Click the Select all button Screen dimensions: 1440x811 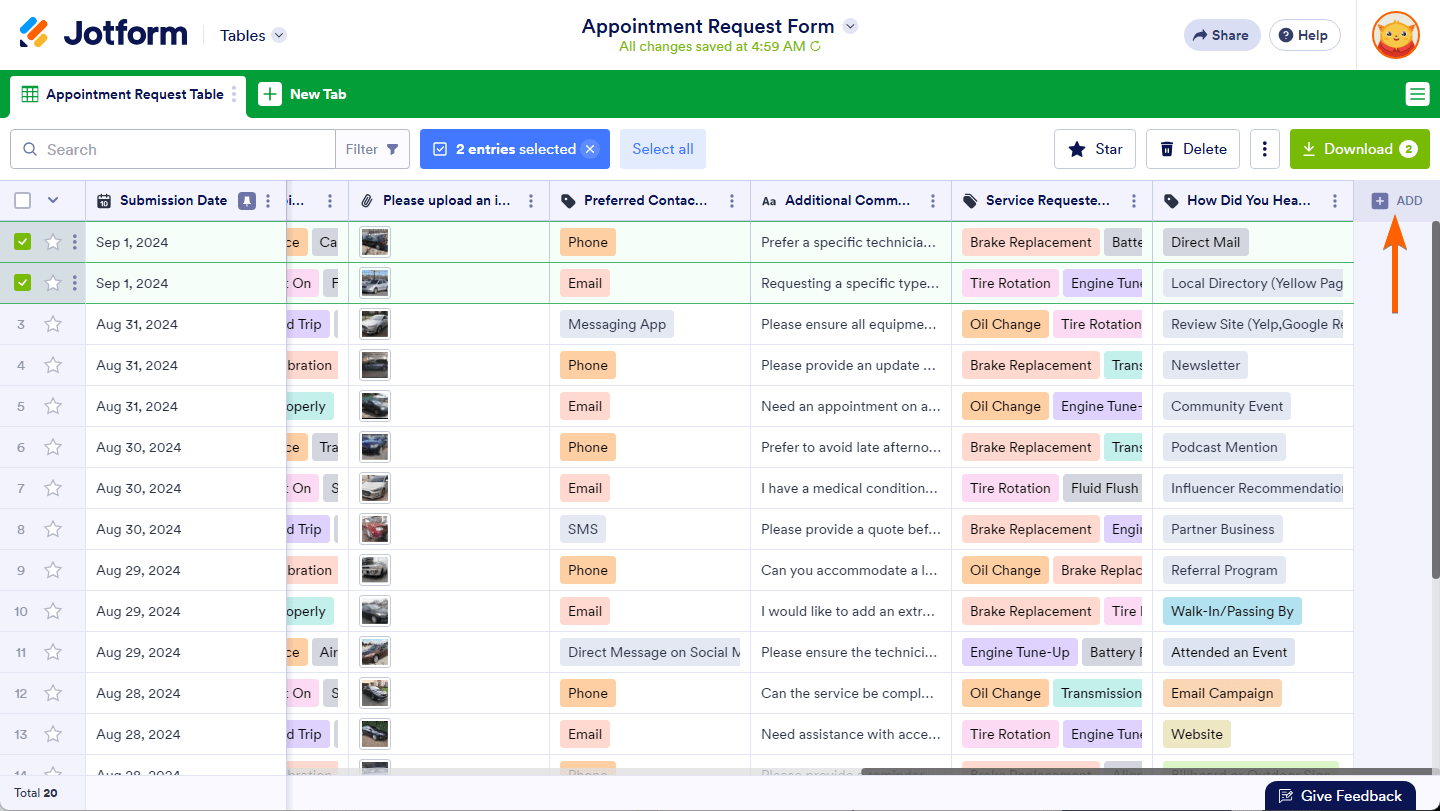[x=663, y=149]
